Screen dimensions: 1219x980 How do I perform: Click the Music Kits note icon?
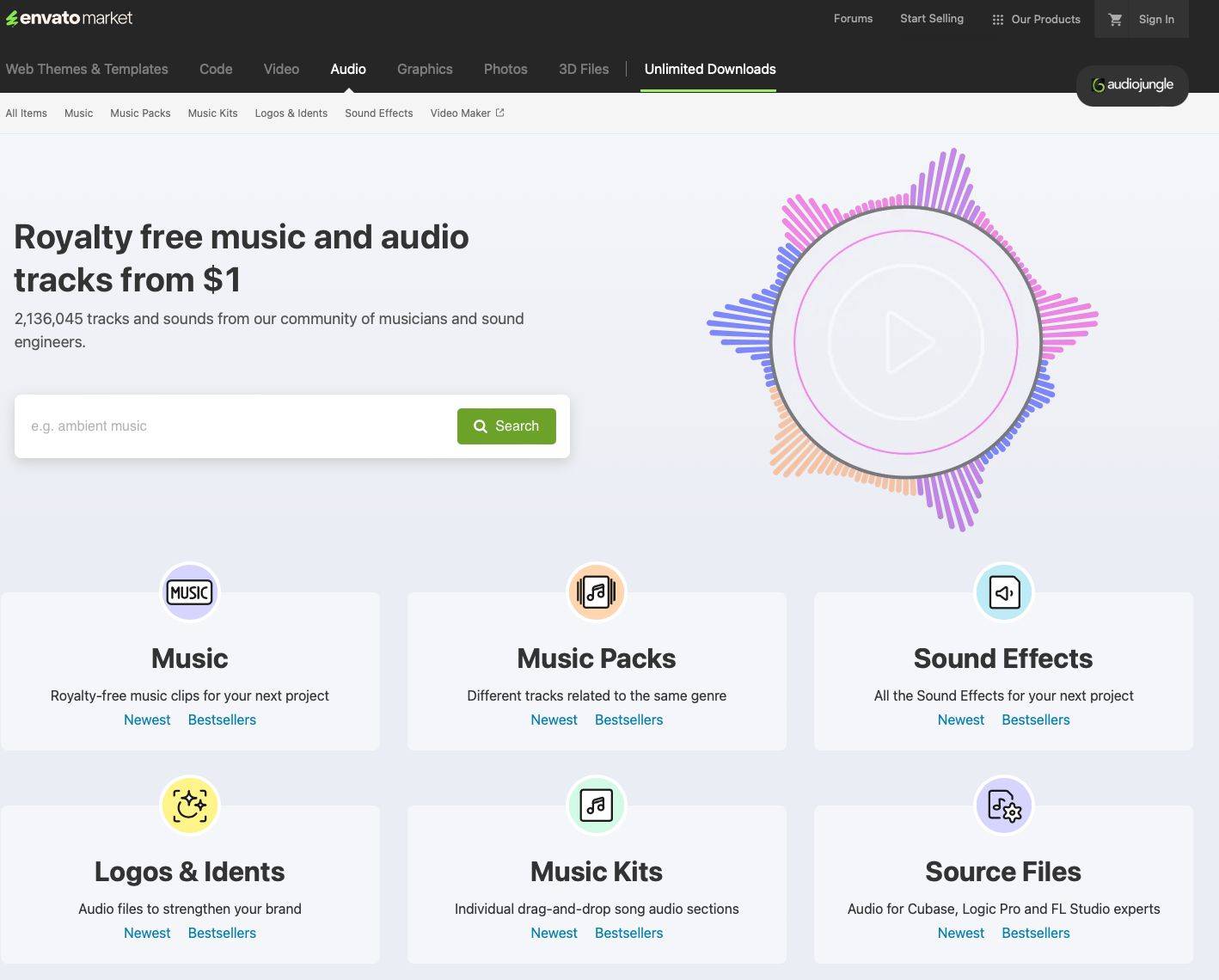click(597, 805)
